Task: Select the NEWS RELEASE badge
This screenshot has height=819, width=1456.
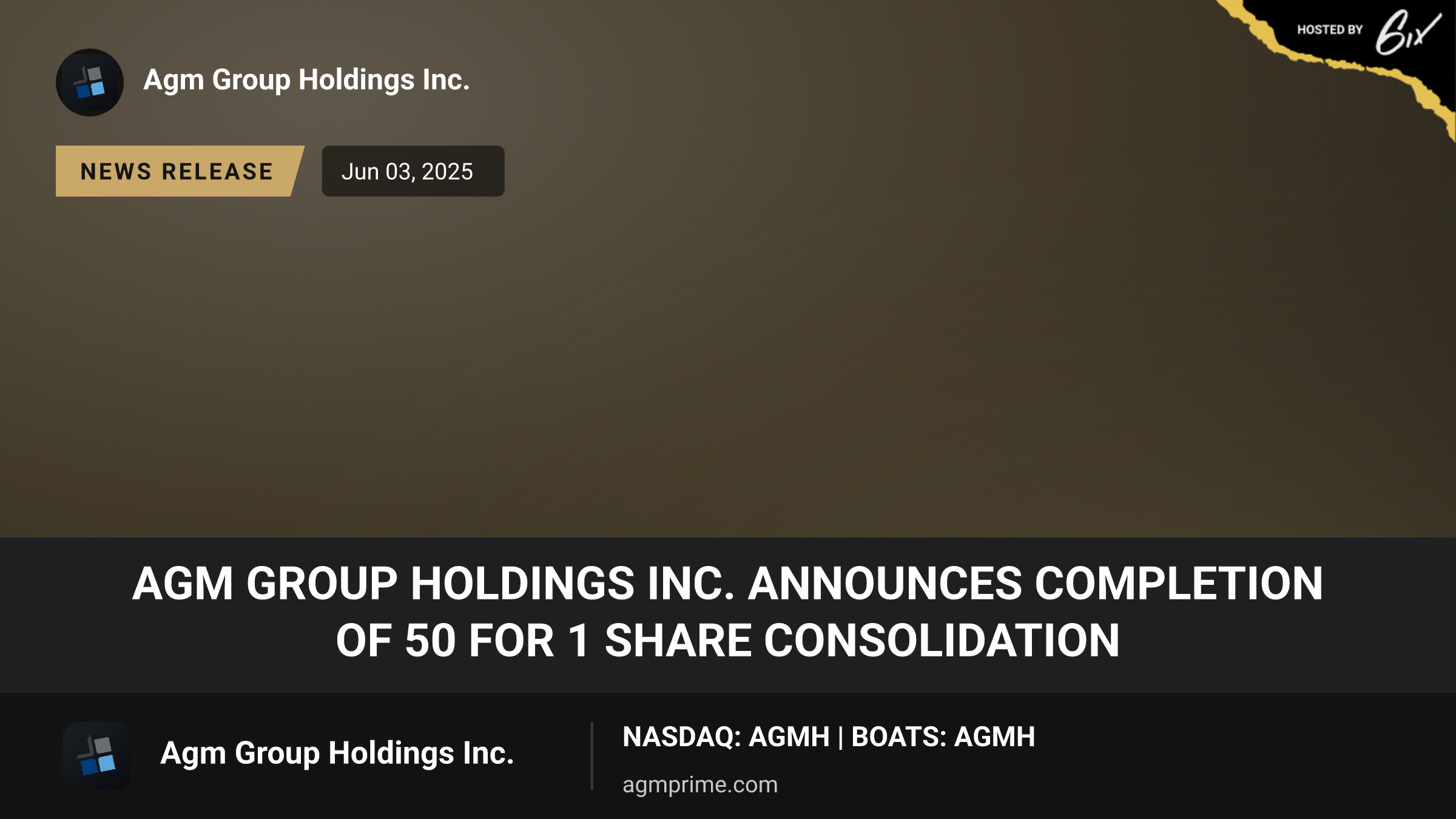Action: (x=180, y=171)
